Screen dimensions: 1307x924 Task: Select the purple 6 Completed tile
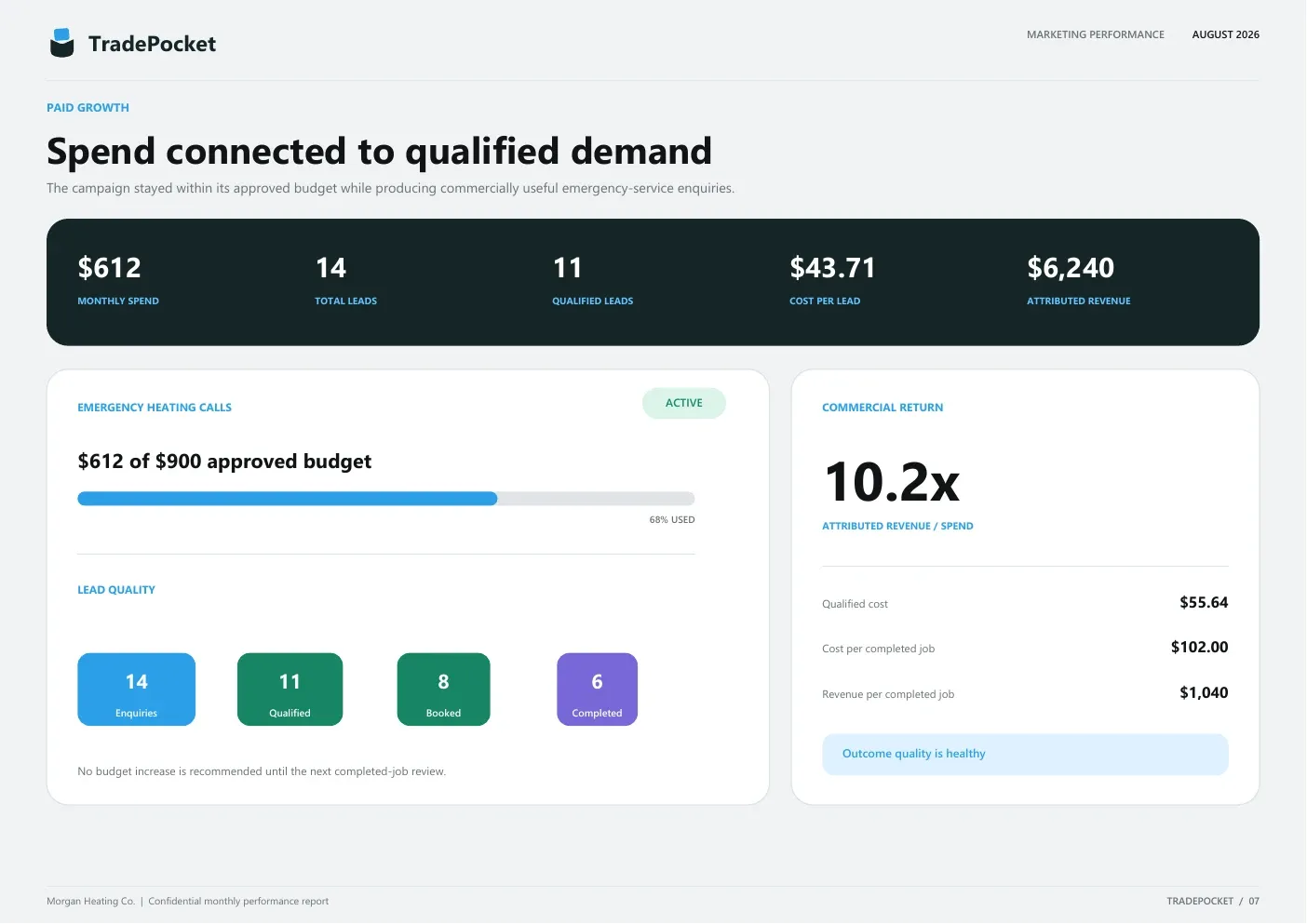(x=598, y=690)
